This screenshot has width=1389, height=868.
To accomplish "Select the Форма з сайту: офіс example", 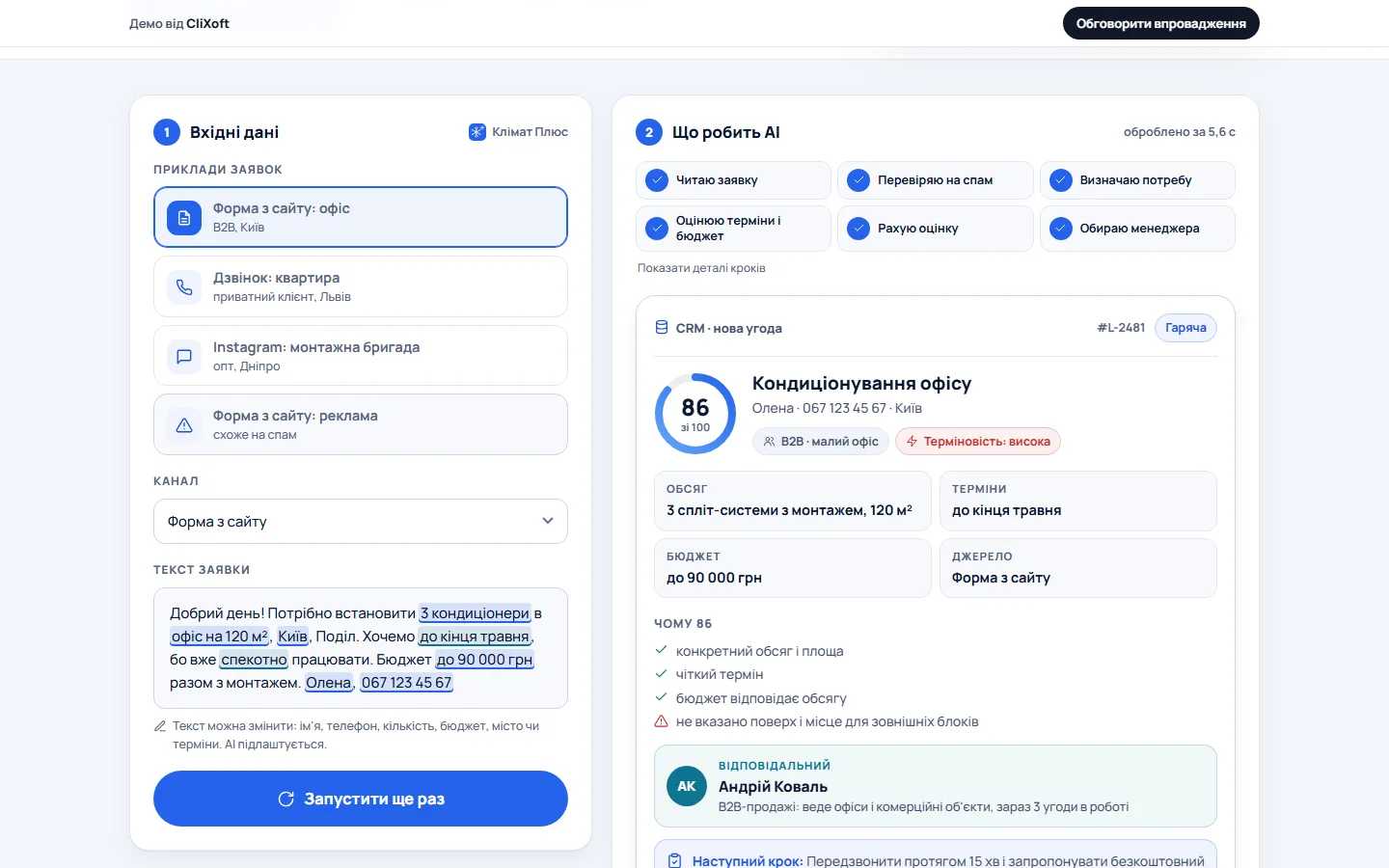I will 361,217.
